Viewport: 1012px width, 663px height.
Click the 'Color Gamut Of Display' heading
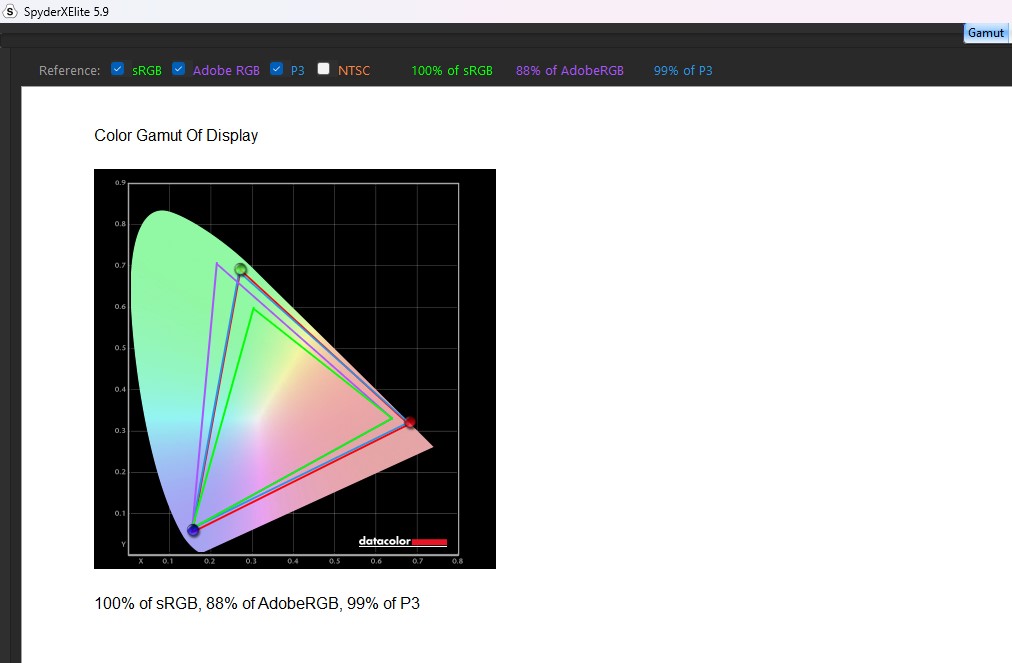tap(176, 136)
